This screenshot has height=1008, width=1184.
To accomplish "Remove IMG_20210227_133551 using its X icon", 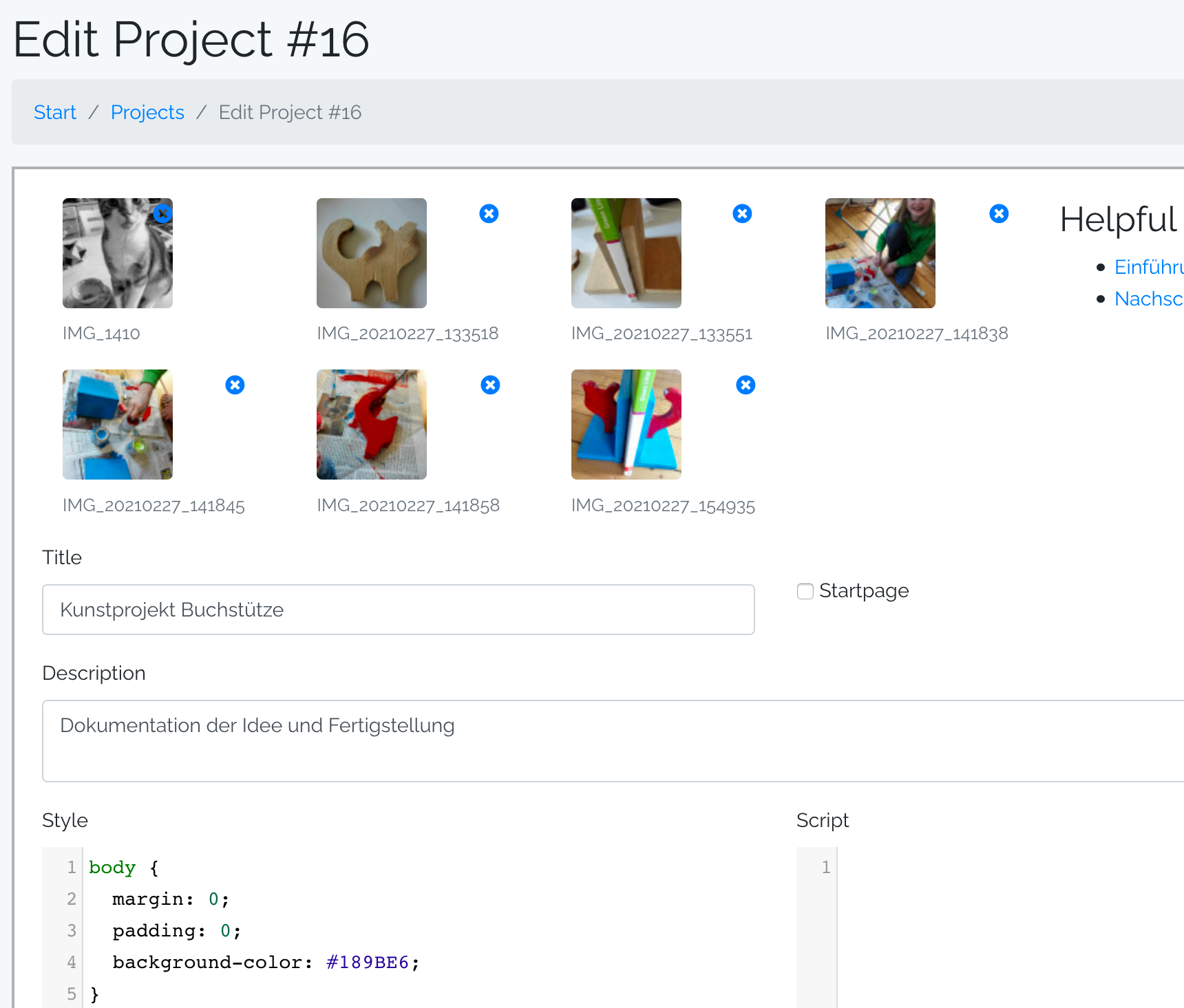I will click(742, 214).
